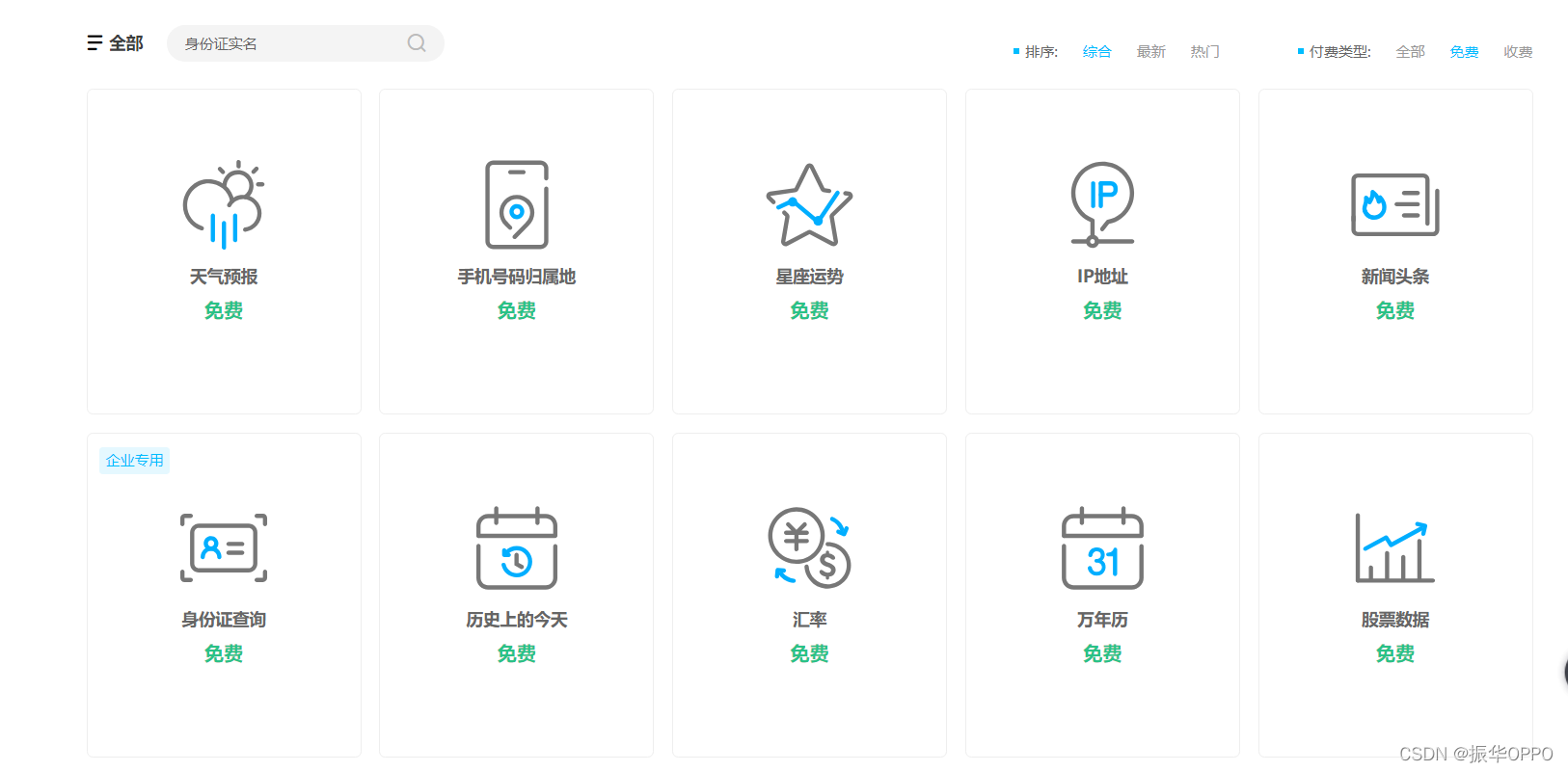Click the currency exchange 汇率 icon
The height and width of the screenshot is (772, 1568).
tap(809, 547)
